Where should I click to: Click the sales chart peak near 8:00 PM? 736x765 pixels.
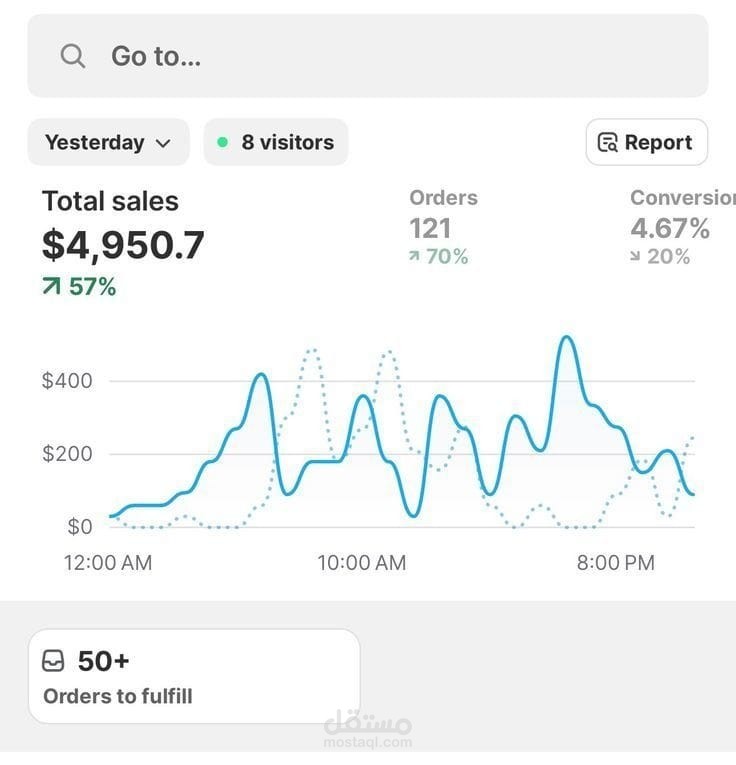(567, 338)
